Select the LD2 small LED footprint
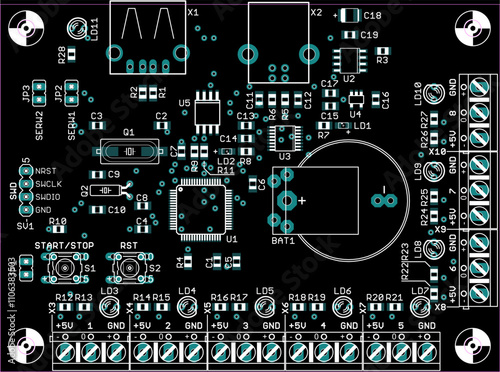Viewport: 500px width, 372px height. [x=227, y=152]
